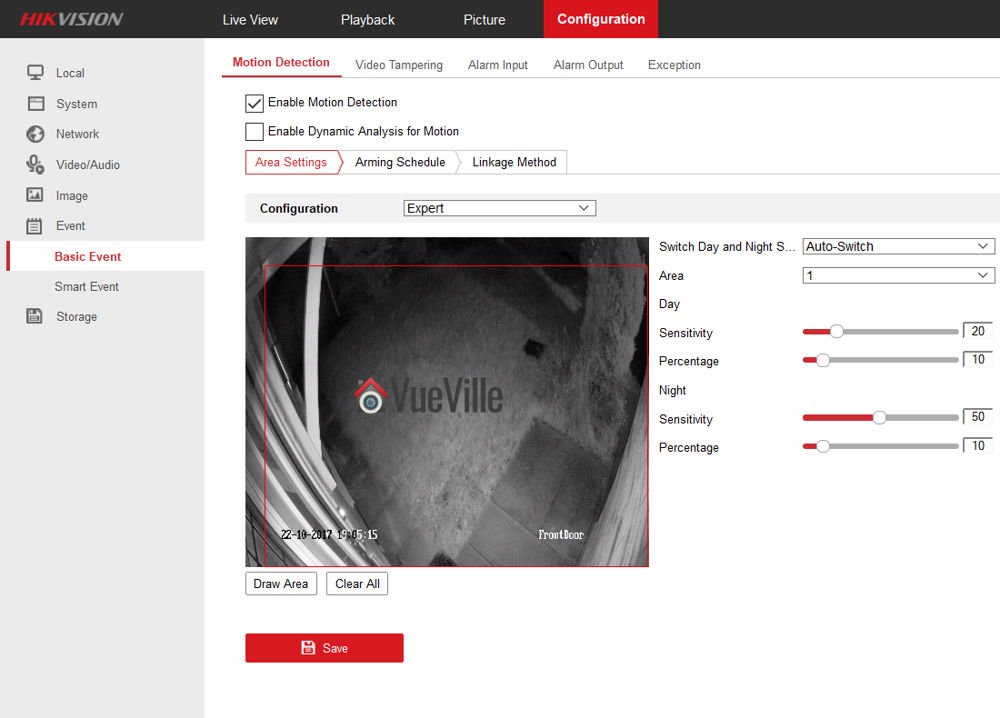Click the Event calendar icon

(x=35, y=226)
